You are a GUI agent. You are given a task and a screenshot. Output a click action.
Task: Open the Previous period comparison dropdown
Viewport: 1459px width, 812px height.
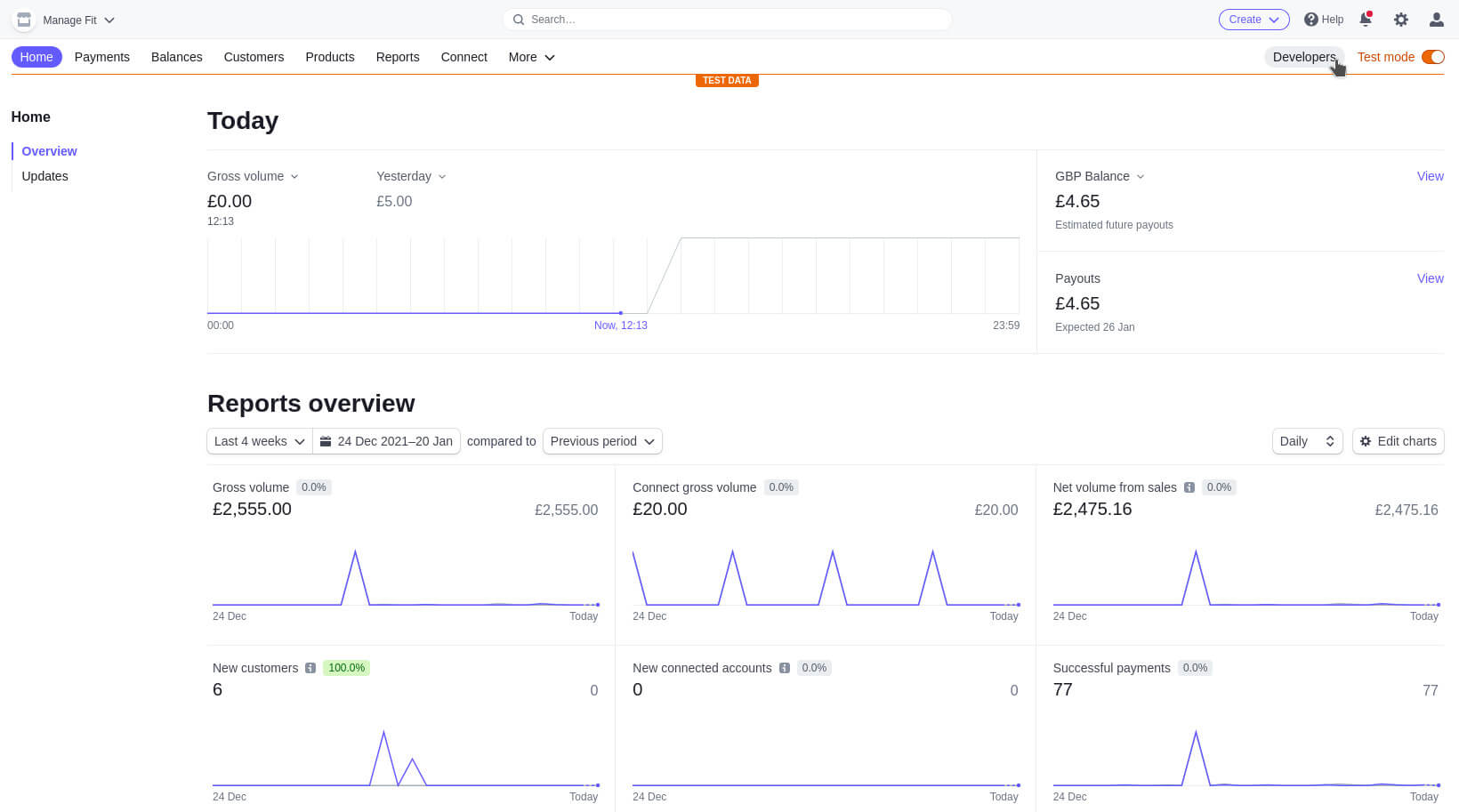[602, 441]
